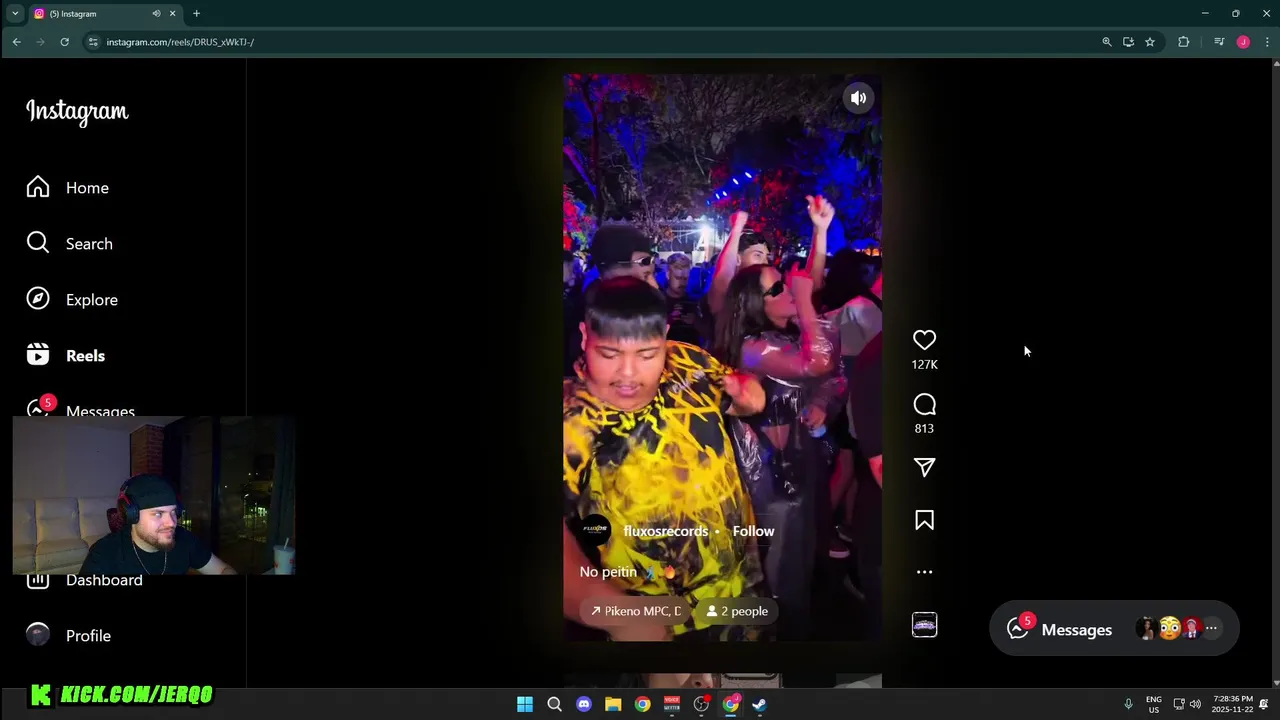This screenshot has height=720, width=1280.
Task: Open File Explorer from the taskbar
Action: pos(613,704)
